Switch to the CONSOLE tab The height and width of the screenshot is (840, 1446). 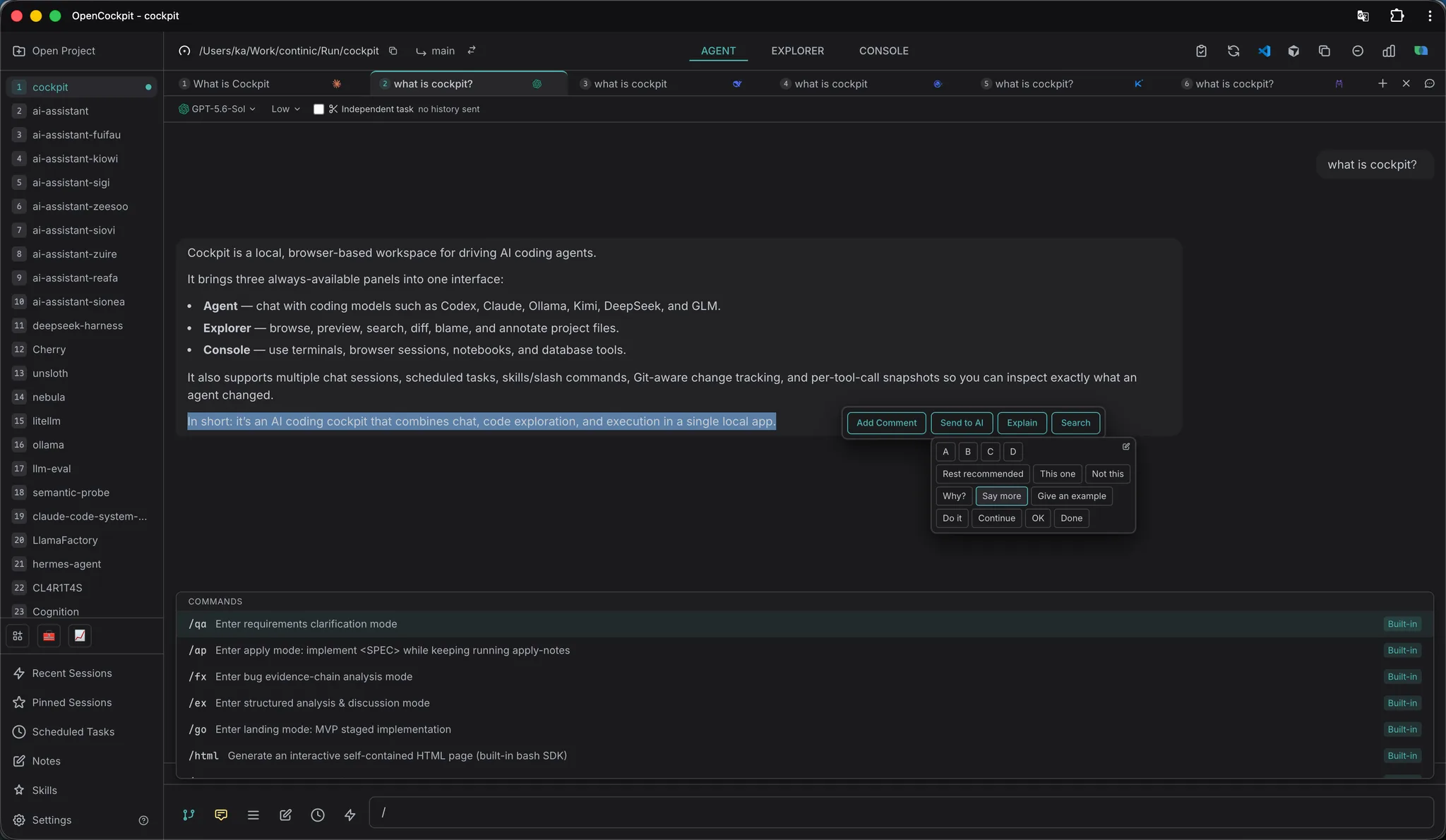click(883, 51)
